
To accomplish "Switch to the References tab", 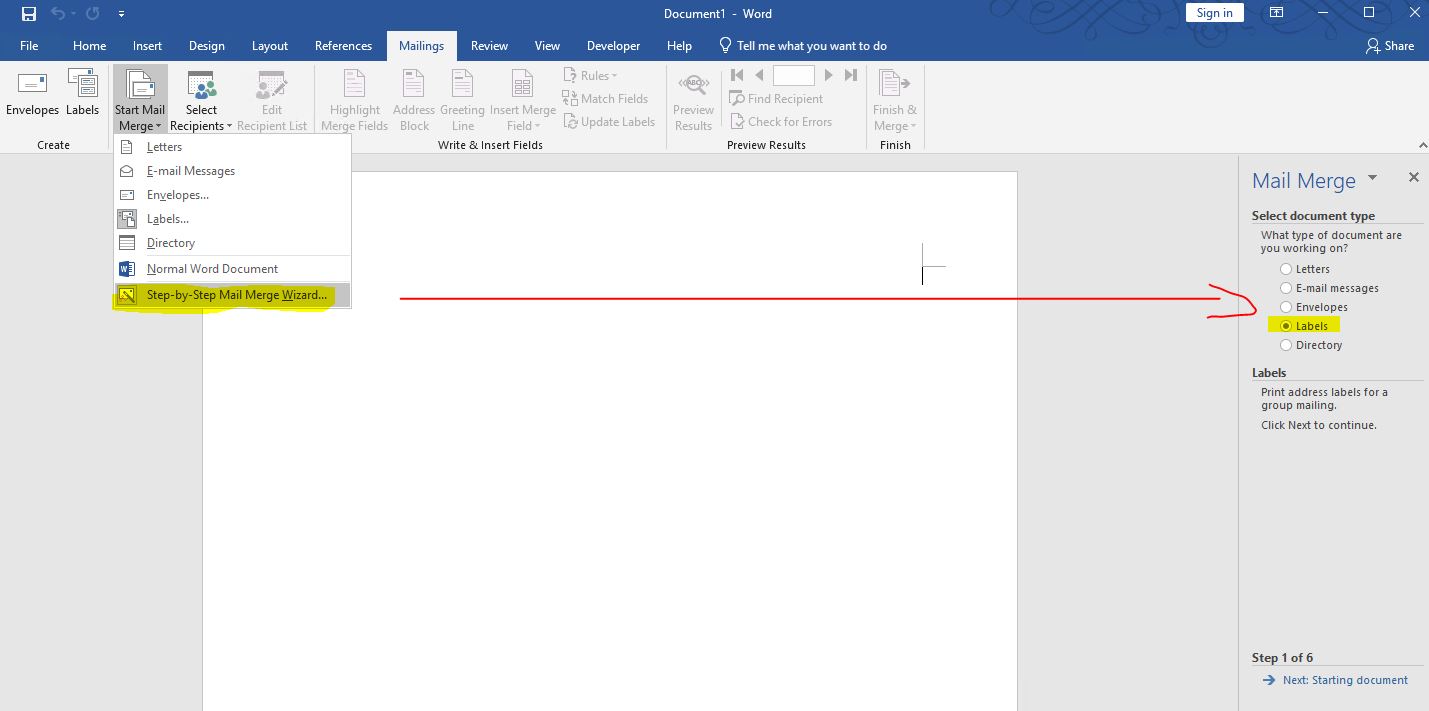I will pos(343,46).
